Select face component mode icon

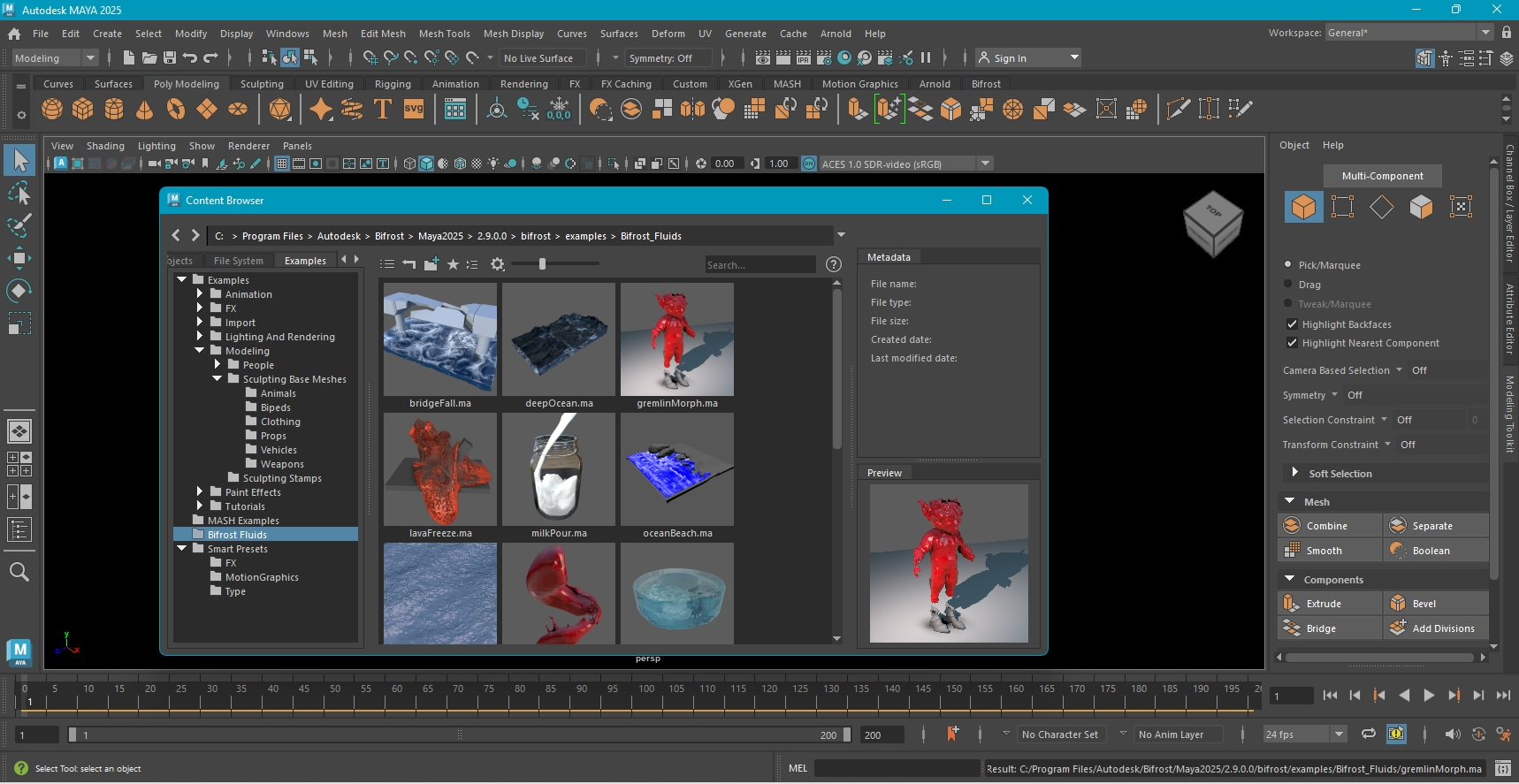tap(1420, 207)
